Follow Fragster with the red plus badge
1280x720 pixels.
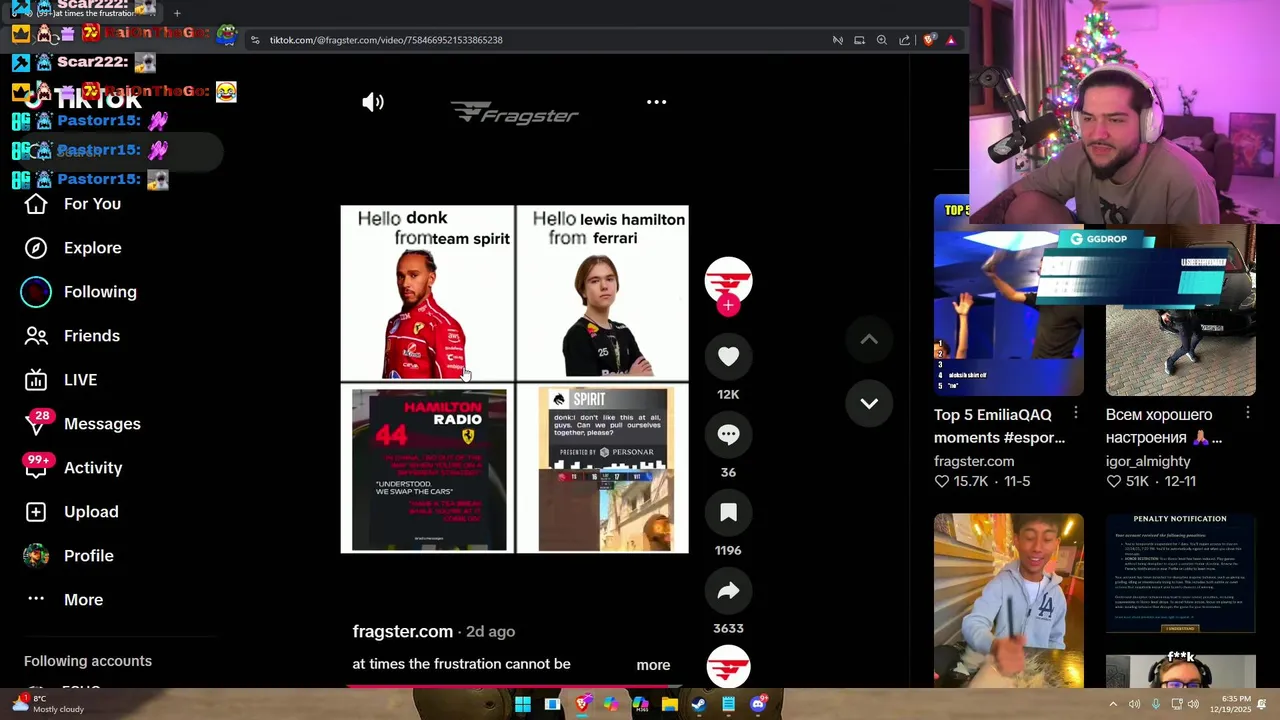coord(728,305)
